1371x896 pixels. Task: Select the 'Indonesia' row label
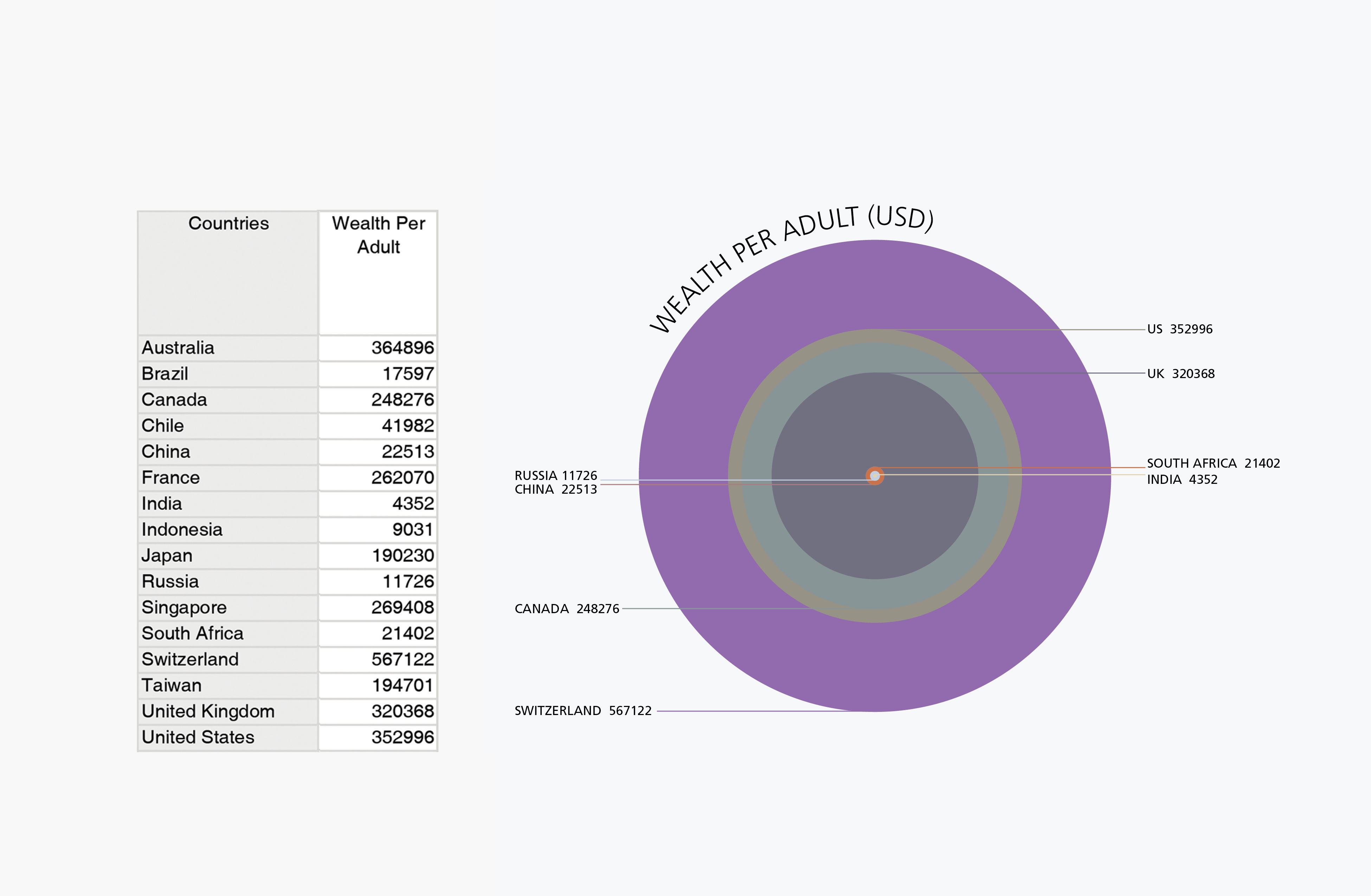(228, 530)
